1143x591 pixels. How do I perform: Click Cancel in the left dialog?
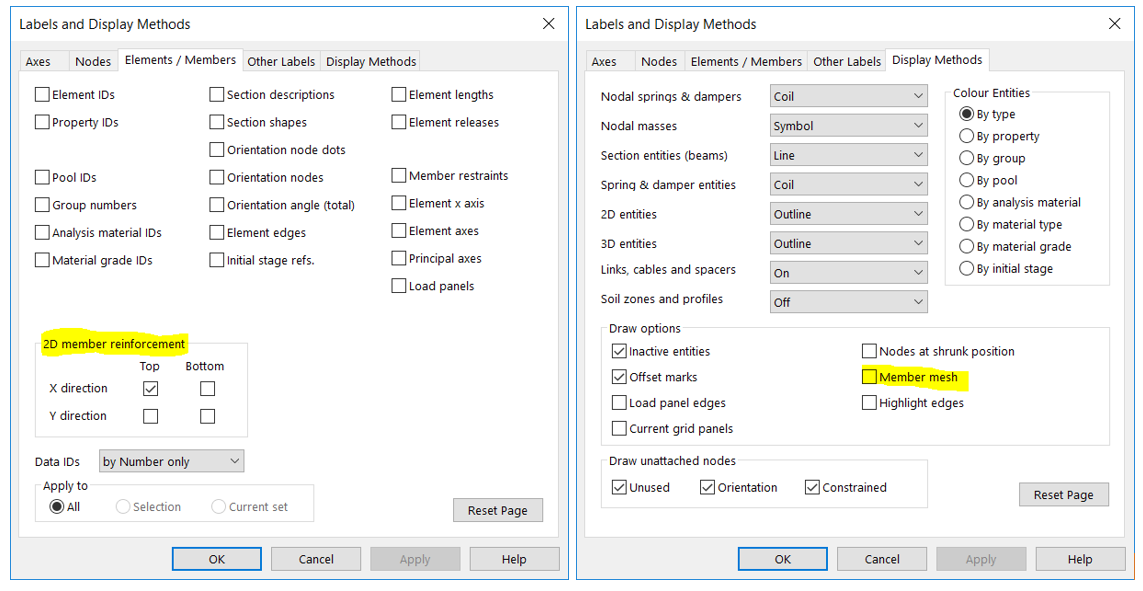click(316, 559)
